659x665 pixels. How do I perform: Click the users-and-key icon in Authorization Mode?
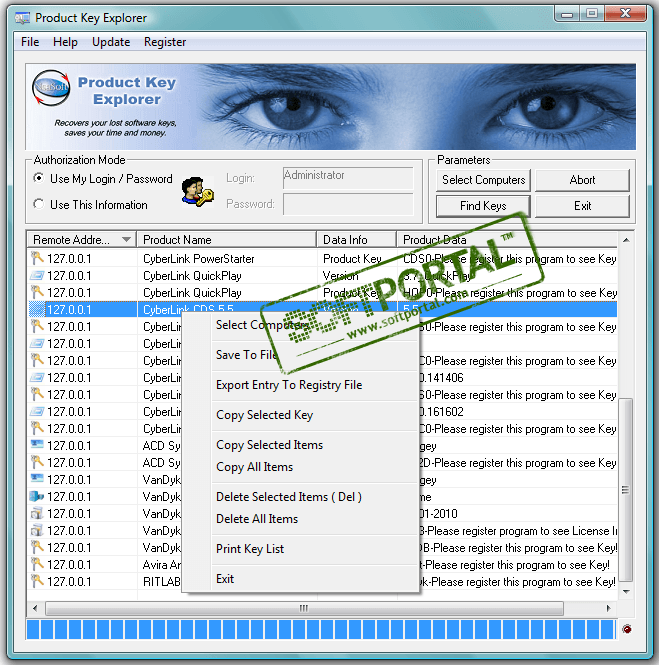(x=197, y=192)
